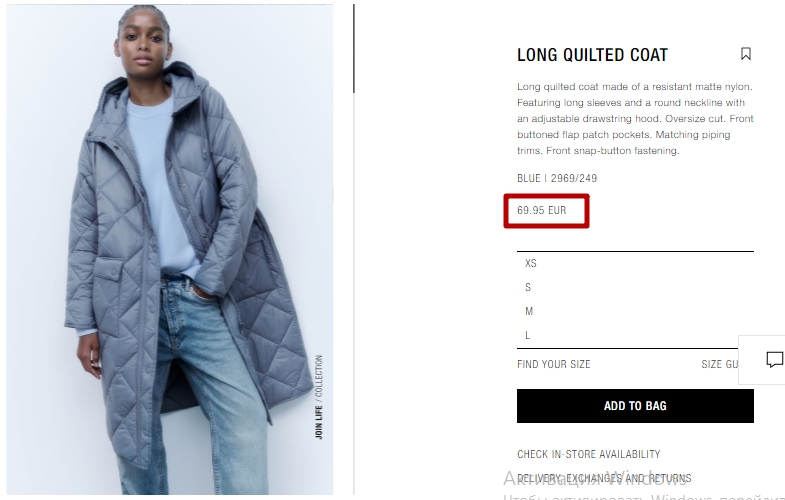Expand CHECK IN-STORE AVAILABILITY
785x500 pixels.
(x=589, y=454)
